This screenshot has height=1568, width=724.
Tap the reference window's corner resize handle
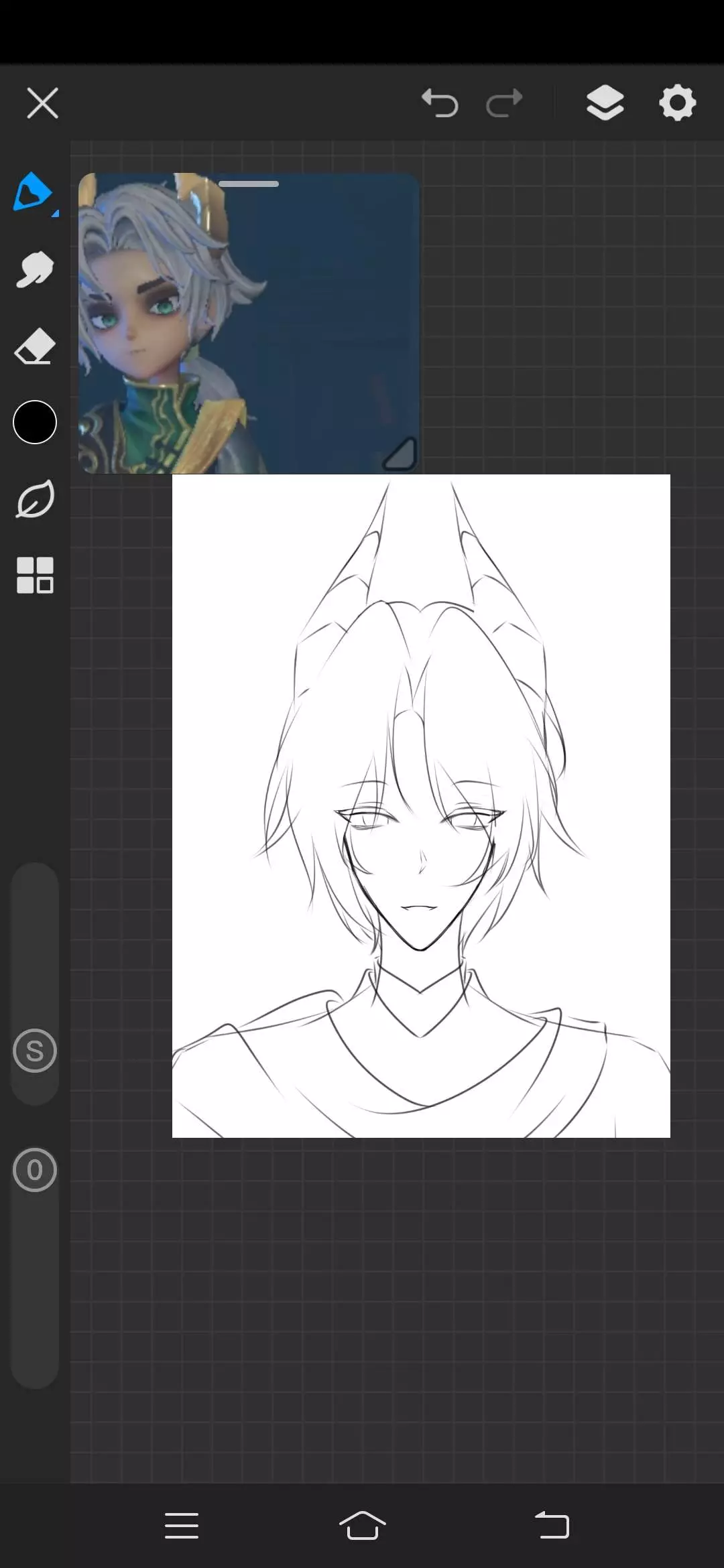(400, 455)
